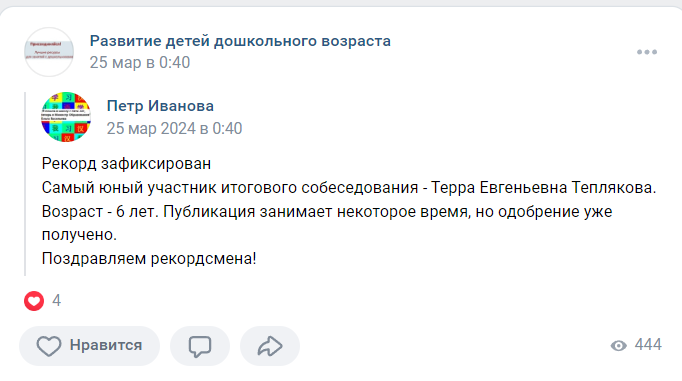Click the eye views icon
Image resolution: width=682 pixels, height=381 pixels.
pyautogui.click(x=618, y=346)
